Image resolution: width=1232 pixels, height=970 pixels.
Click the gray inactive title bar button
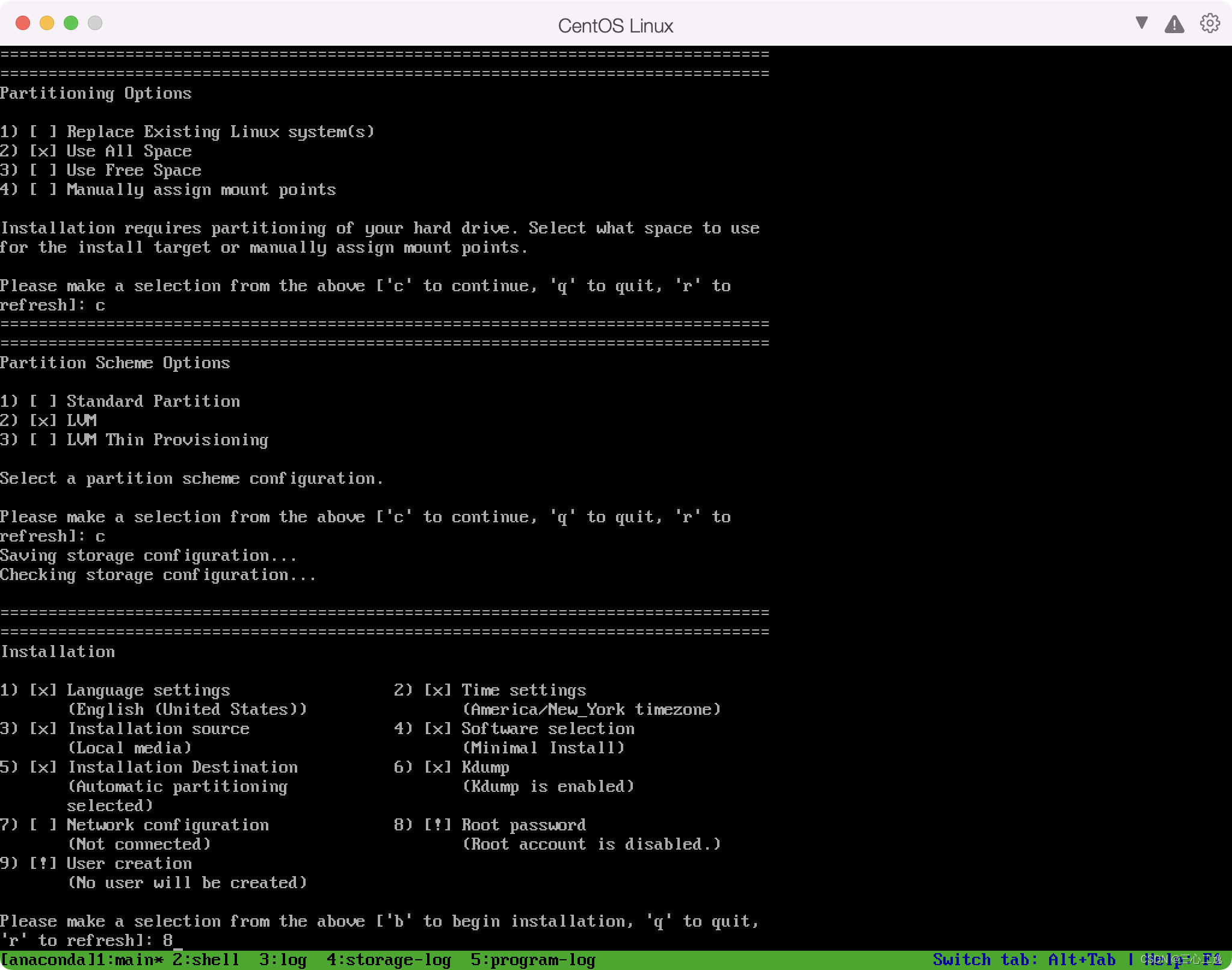coord(95,23)
